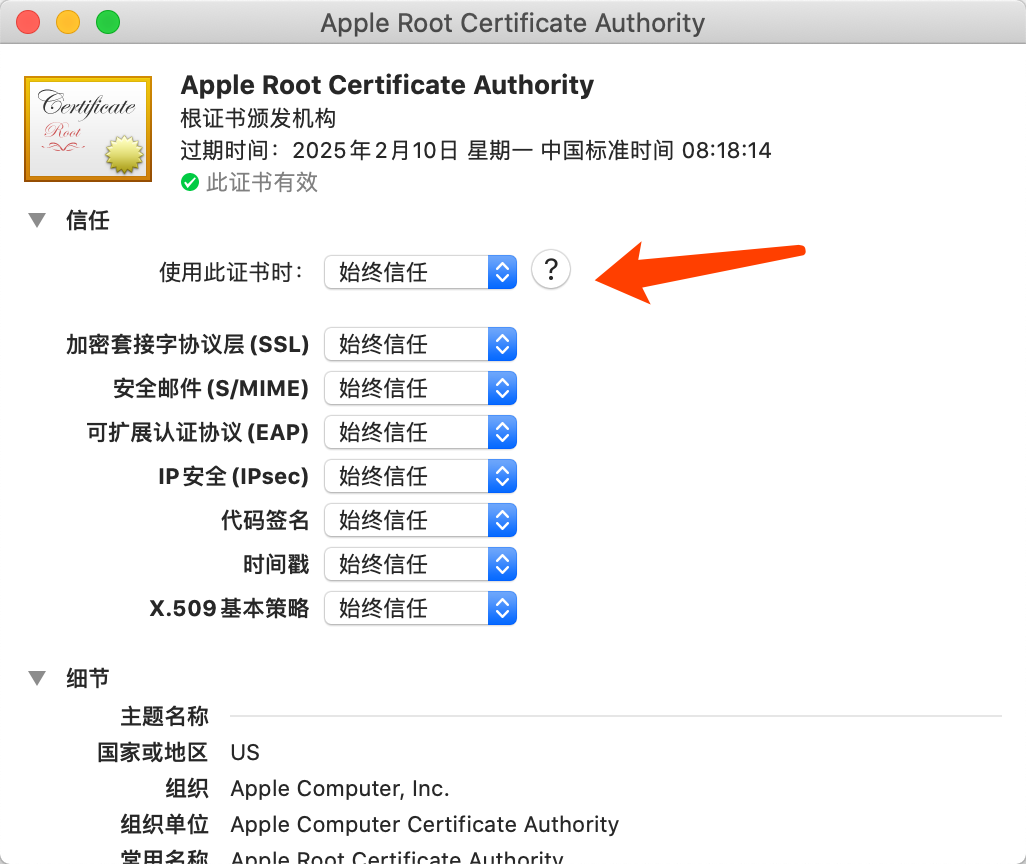Screen dimensions: 1026x864
Task: Click the 组织单位 field label
Action: tap(165, 824)
